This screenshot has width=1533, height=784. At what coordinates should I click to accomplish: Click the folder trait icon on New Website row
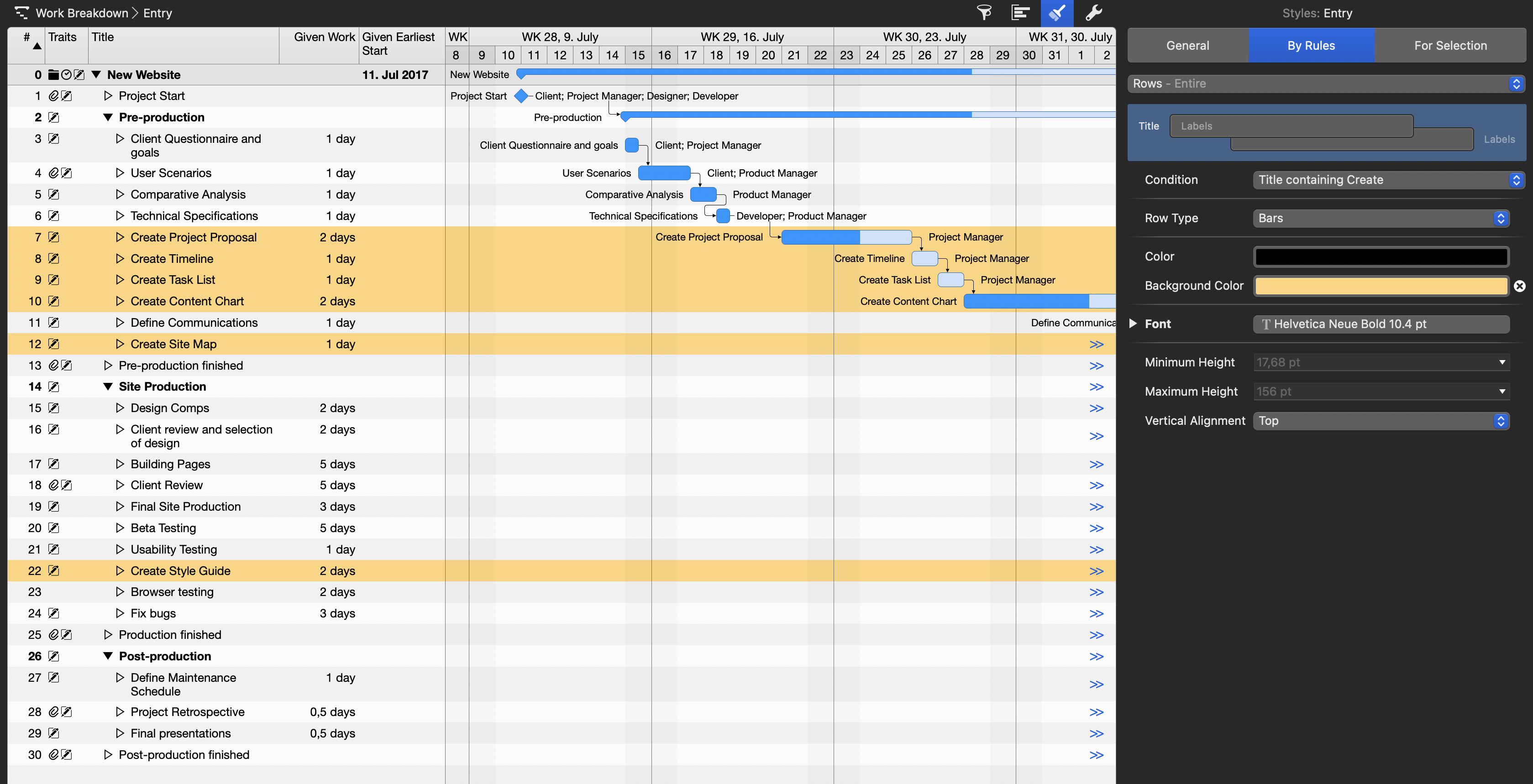click(x=53, y=75)
